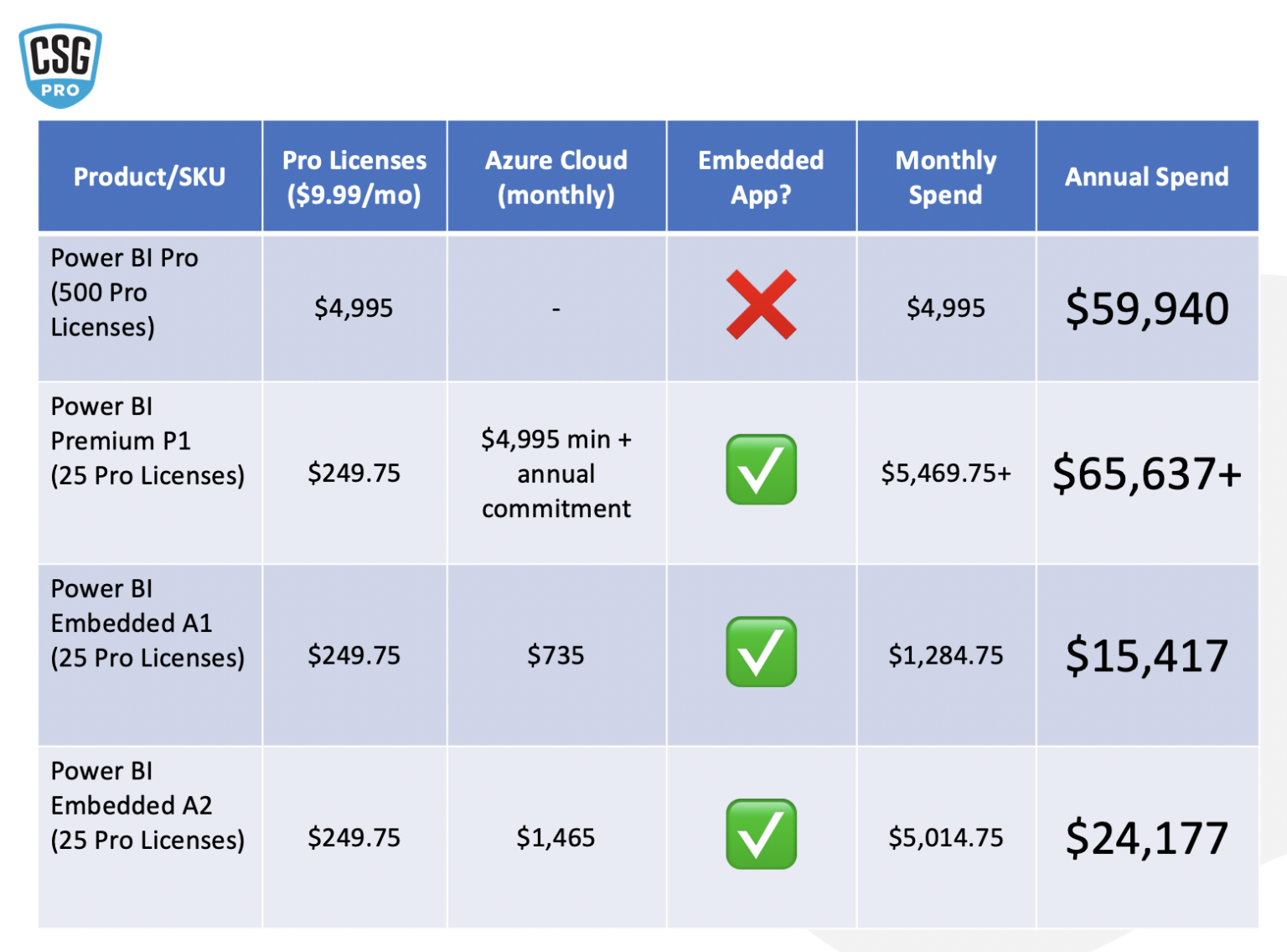Screen dimensions: 1287x952
Task: Select the Pro Licenses ($9.99/mo) header
Action: point(354,177)
